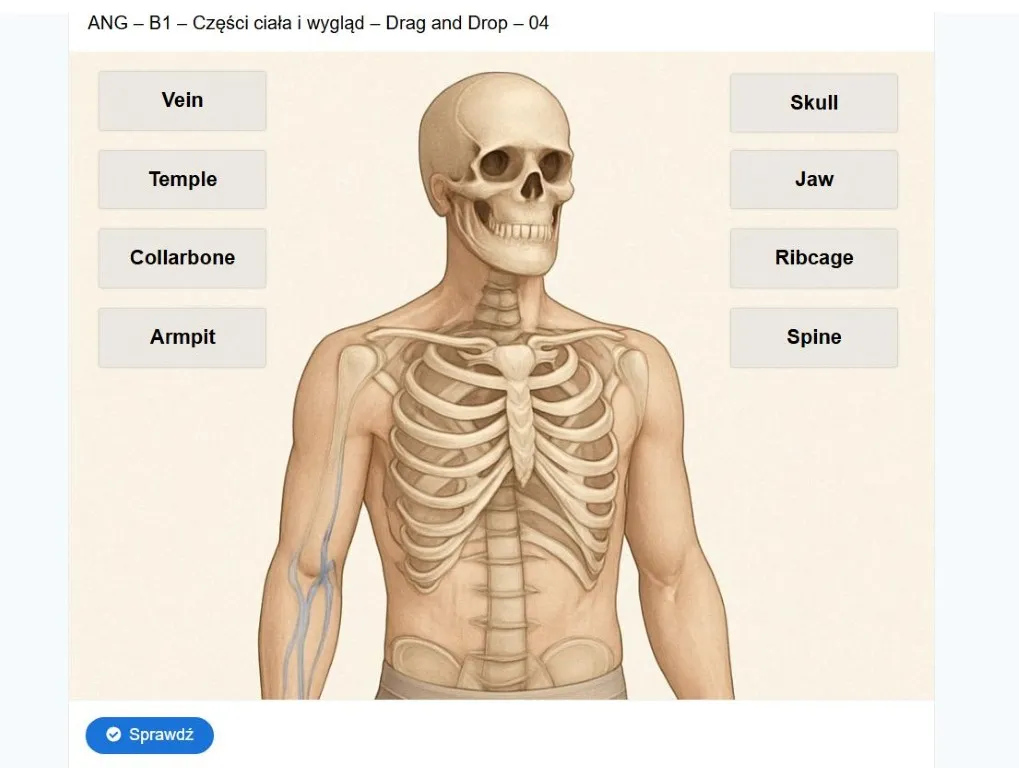Image resolution: width=1019 pixels, height=768 pixels.
Task: Select the Skull label card
Action: 814,103
